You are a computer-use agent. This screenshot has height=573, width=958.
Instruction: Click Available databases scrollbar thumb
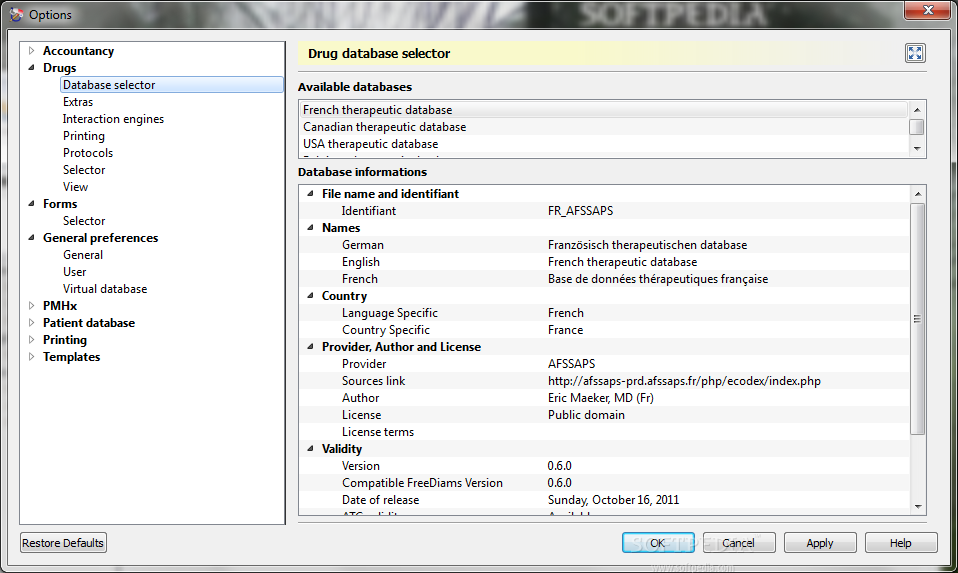point(916,127)
